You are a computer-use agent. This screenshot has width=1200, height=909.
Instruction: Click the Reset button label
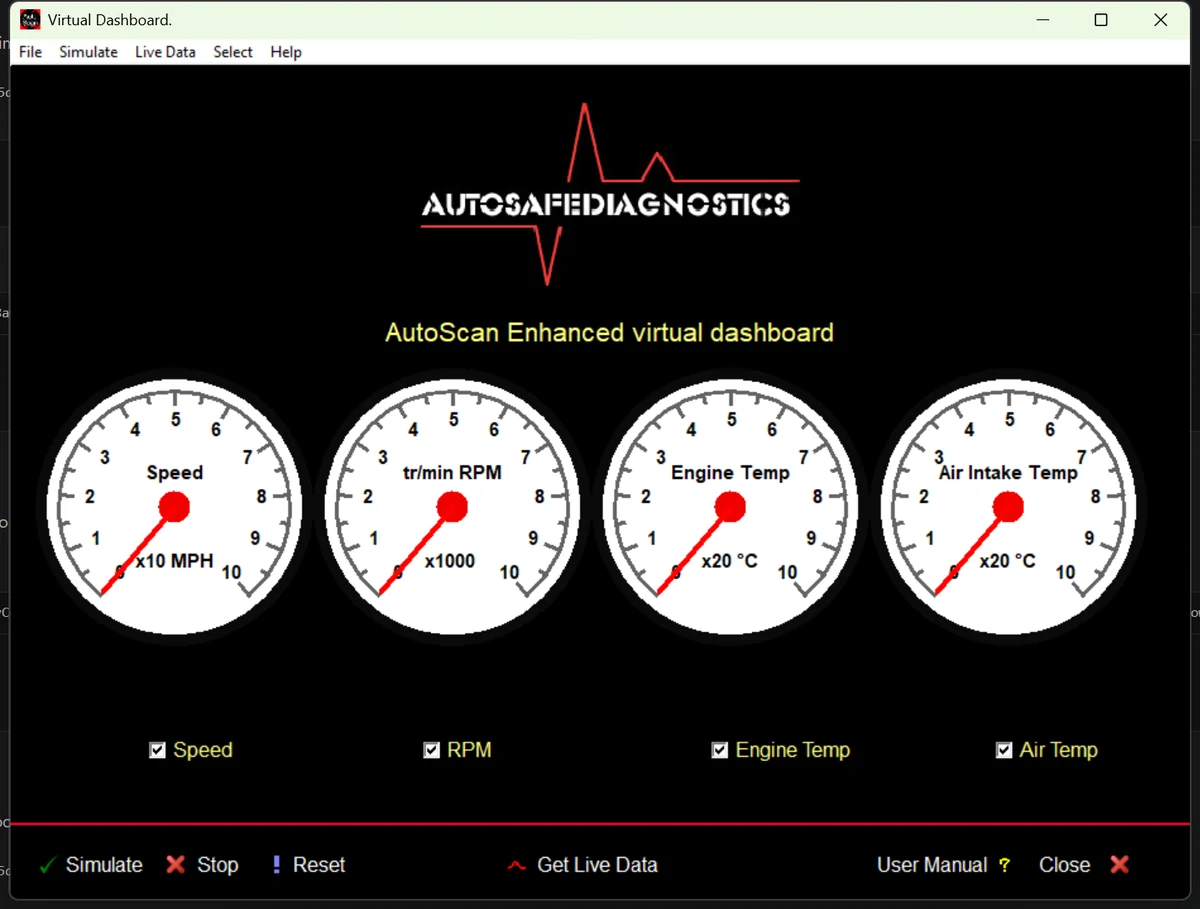tap(319, 865)
